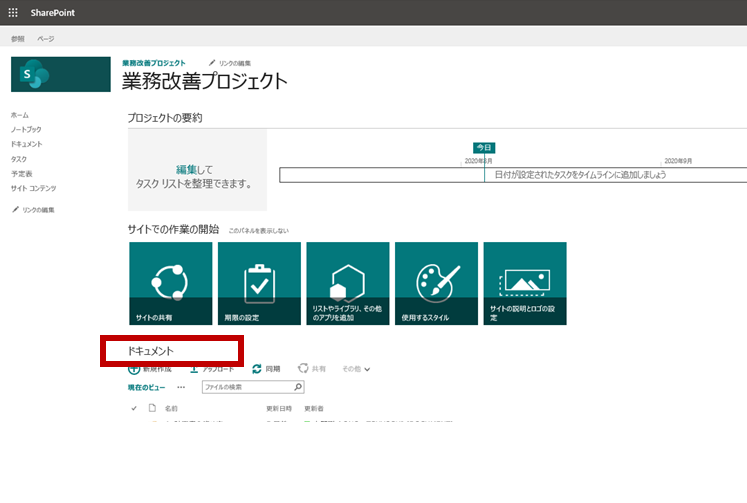The width and height of the screenshot is (747, 503).
Task: Open the app launcher waffle icon
Action: (13, 13)
